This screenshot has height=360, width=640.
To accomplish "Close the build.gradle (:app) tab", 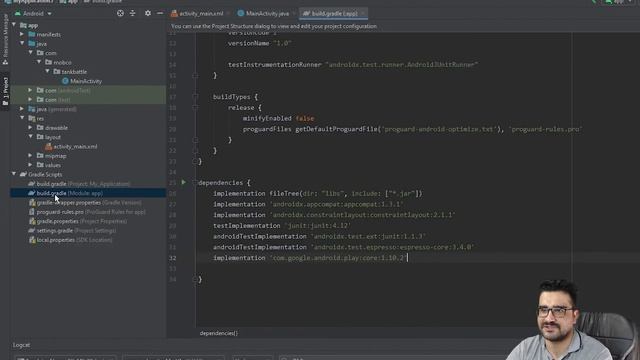I will coord(363,13).
